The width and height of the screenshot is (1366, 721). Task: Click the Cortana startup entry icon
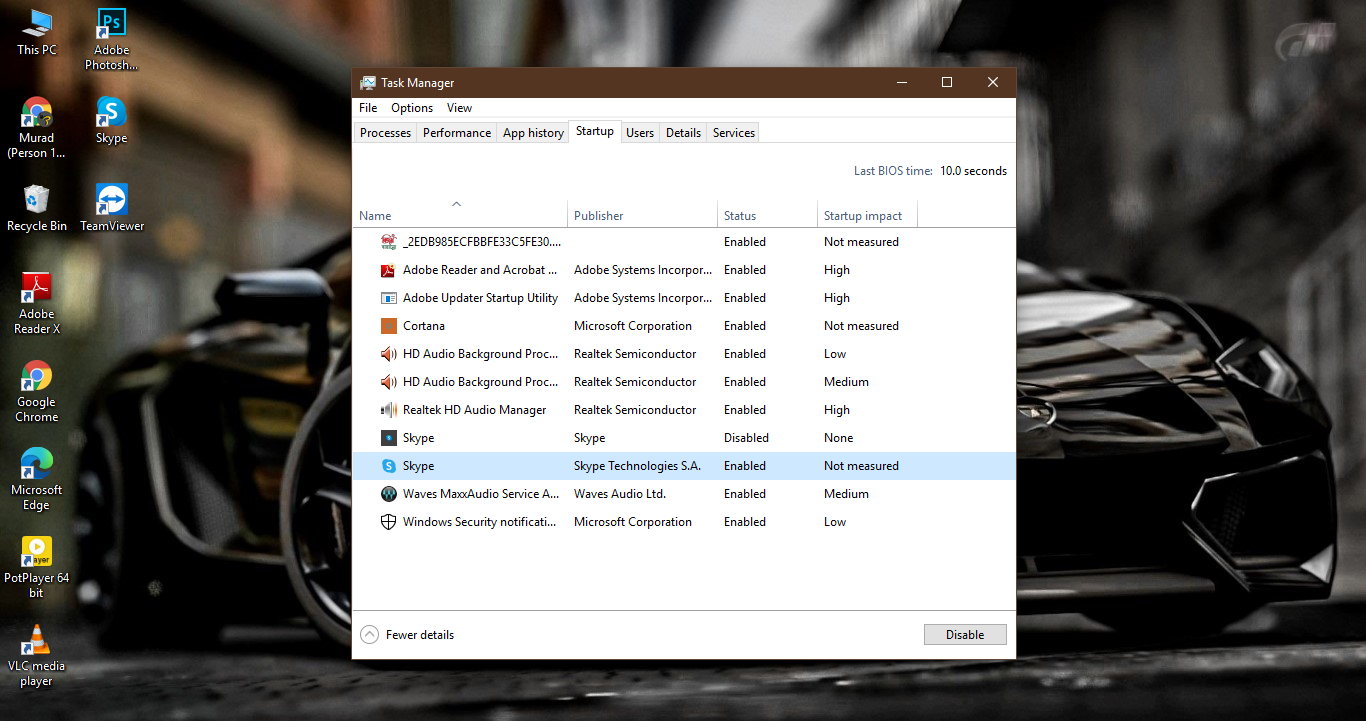(389, 326)
